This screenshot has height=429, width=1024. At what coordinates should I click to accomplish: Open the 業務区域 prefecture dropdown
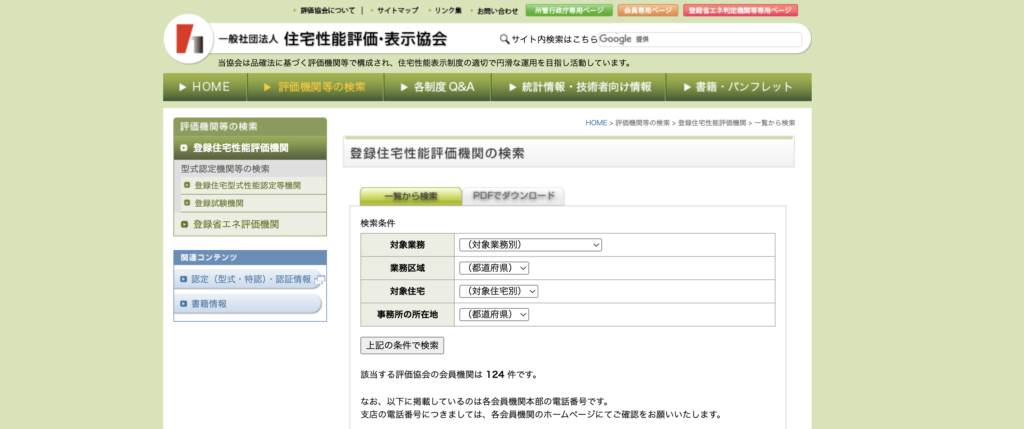pos(494,268)
